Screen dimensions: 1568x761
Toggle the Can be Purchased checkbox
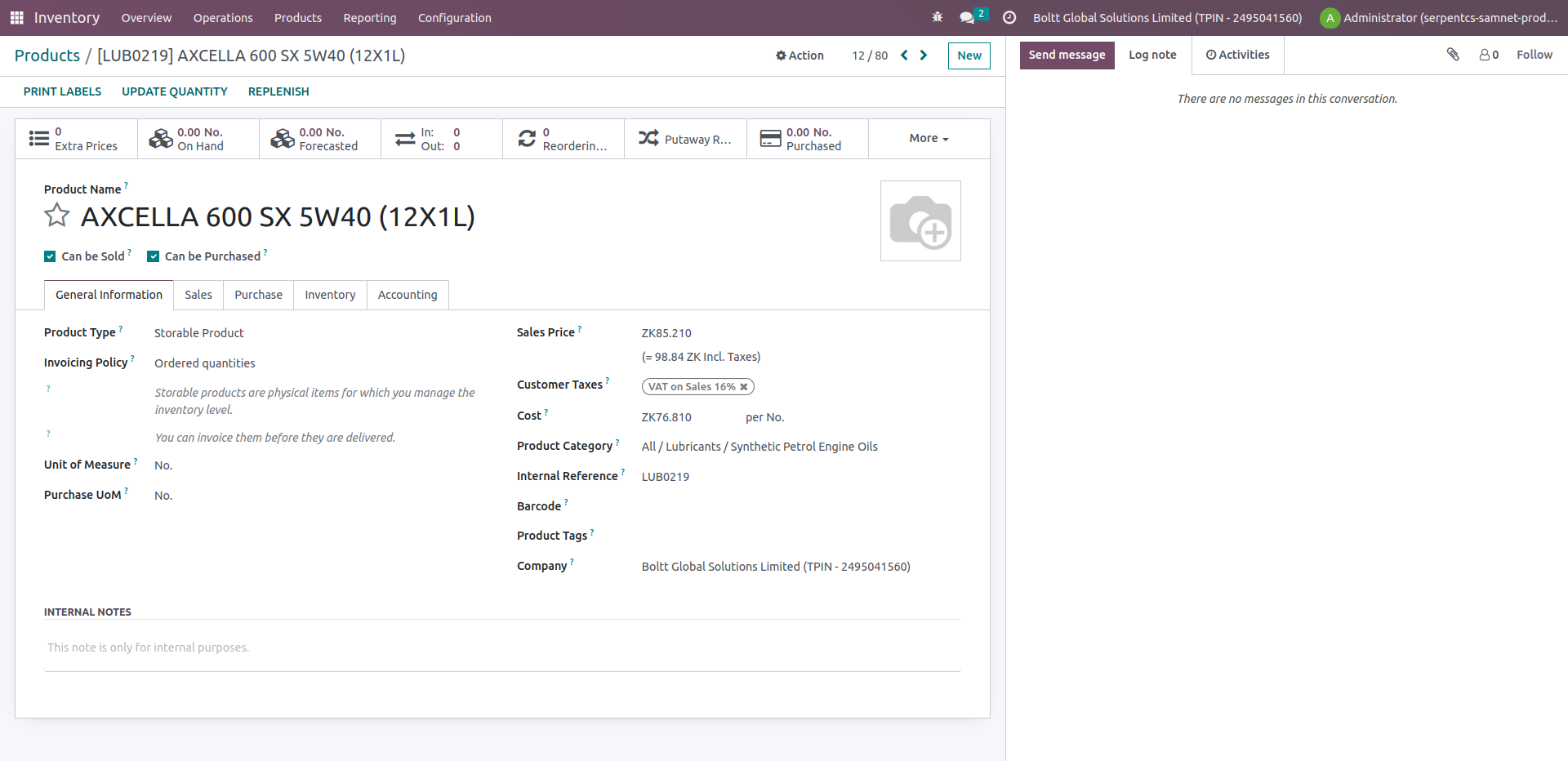pos(153,256)
